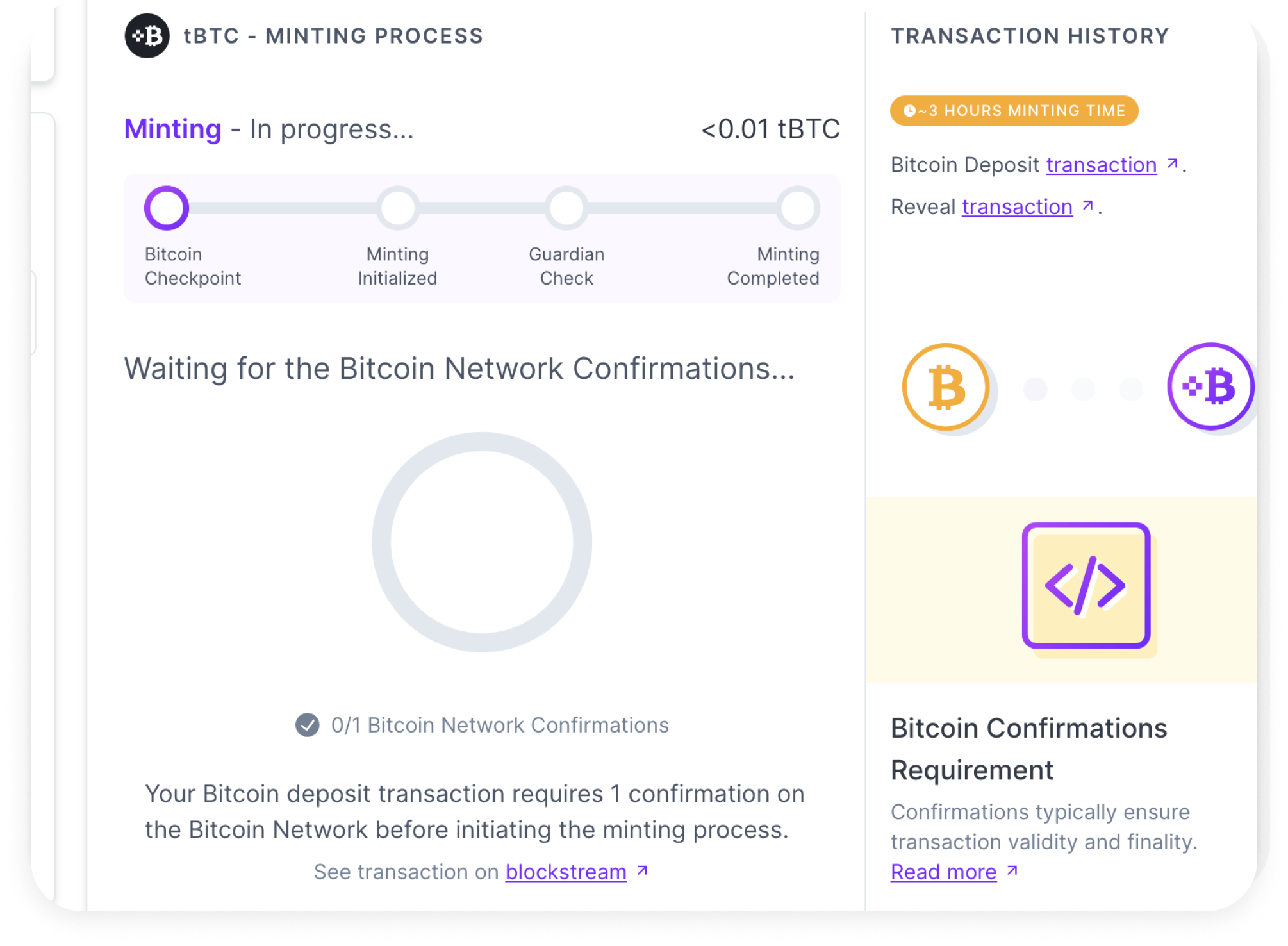Click the circular confirmation progress ring
1288x946 pixels.
pos(482,542)
